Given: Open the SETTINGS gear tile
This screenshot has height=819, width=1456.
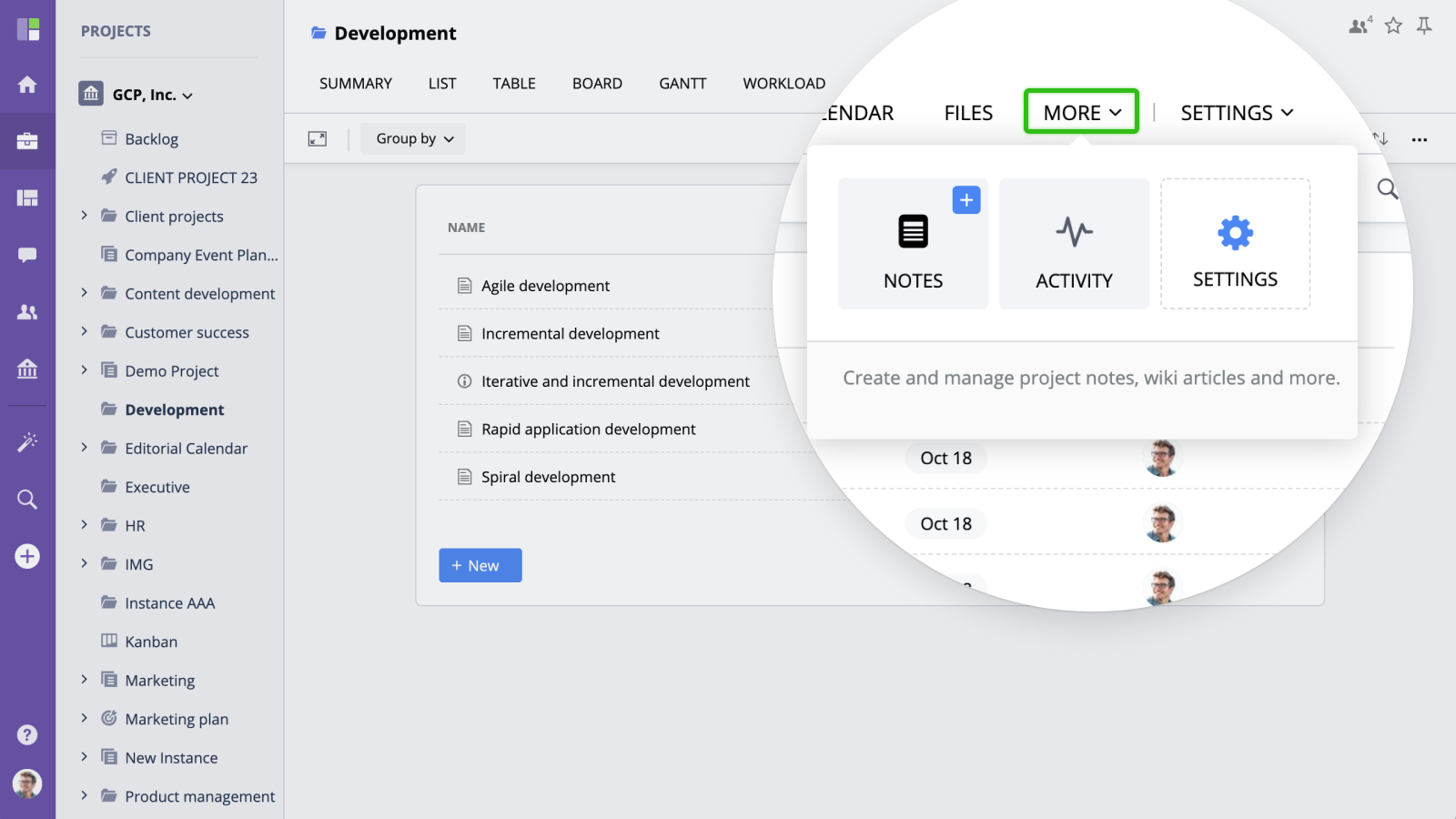Looking at the screenshot, I should (1235, 244).
